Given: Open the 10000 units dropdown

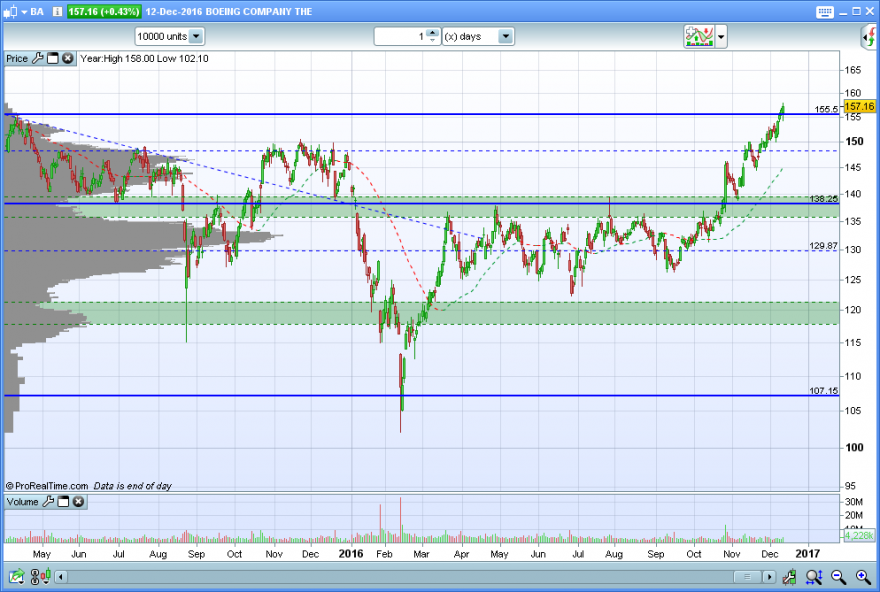Looking at the screenshot, I should point(196,36).
